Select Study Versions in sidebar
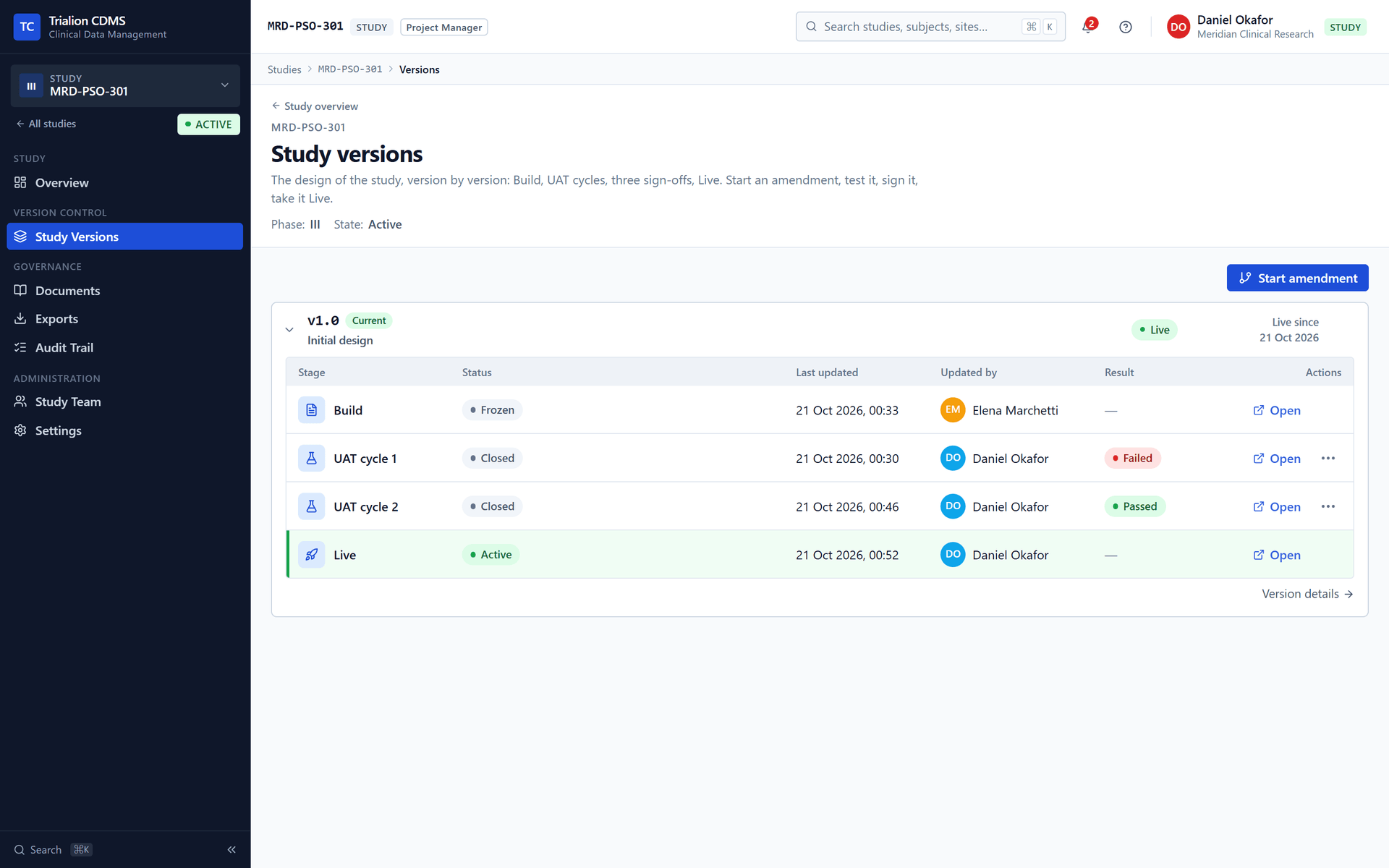Image resolution: width=1389 pixels, height=868 pixels. 124,237
